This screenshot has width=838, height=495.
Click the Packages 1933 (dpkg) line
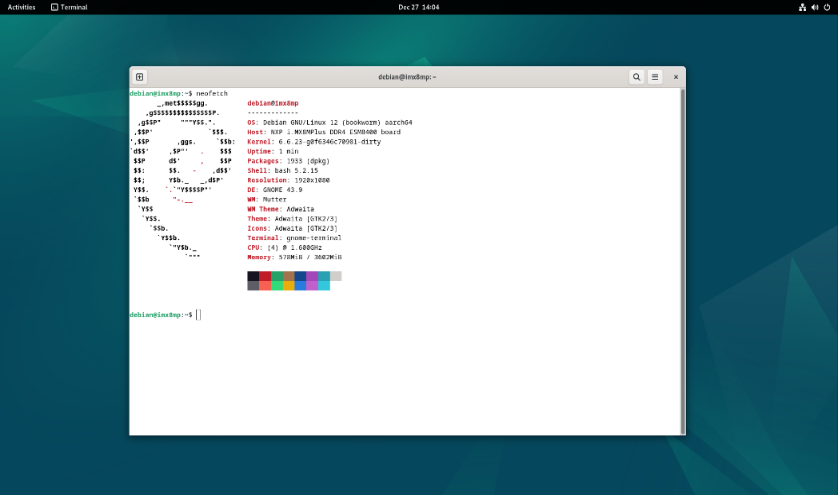289,161
